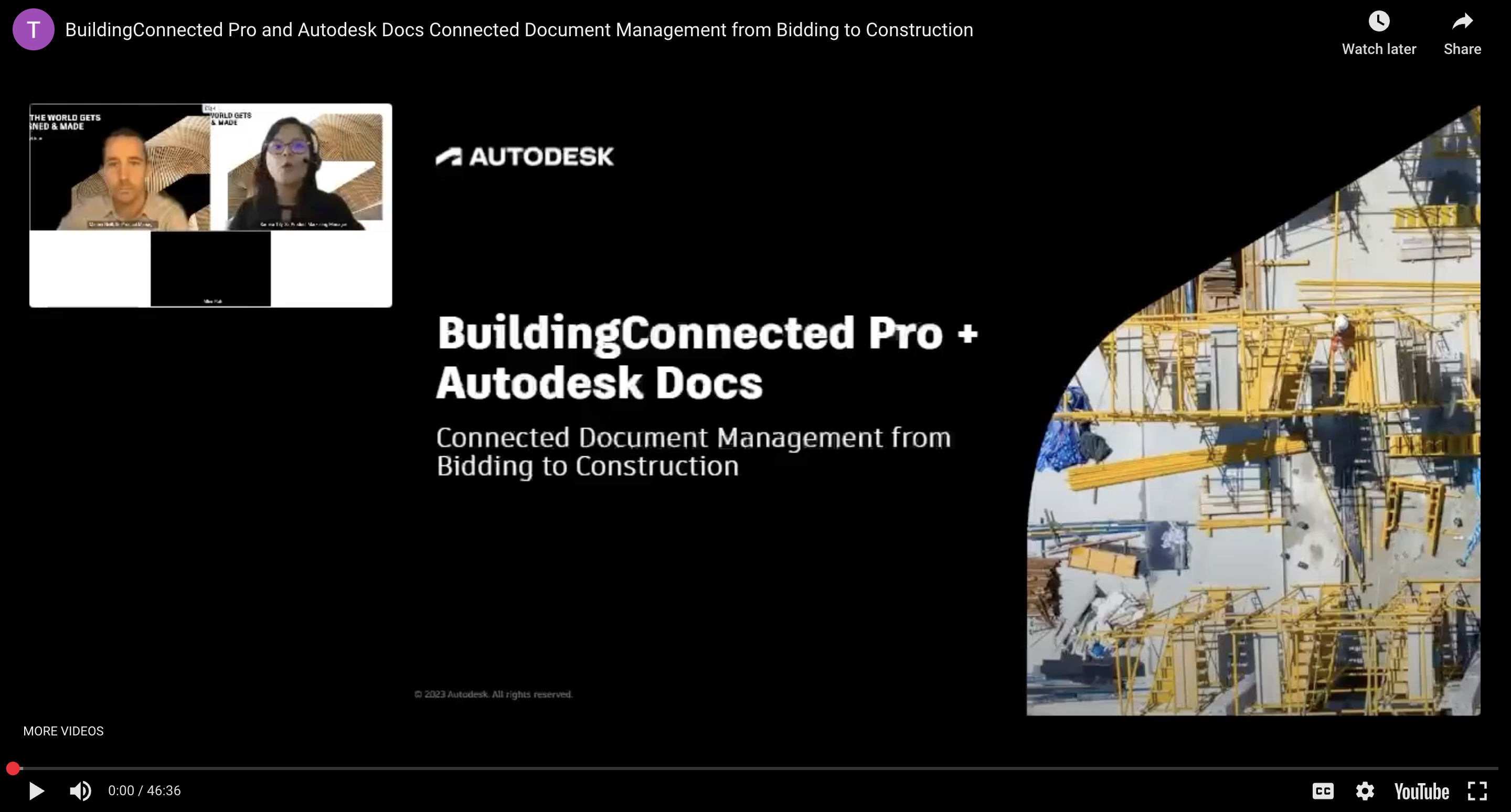Click the Watch later clock icon

coord(1378,22)
